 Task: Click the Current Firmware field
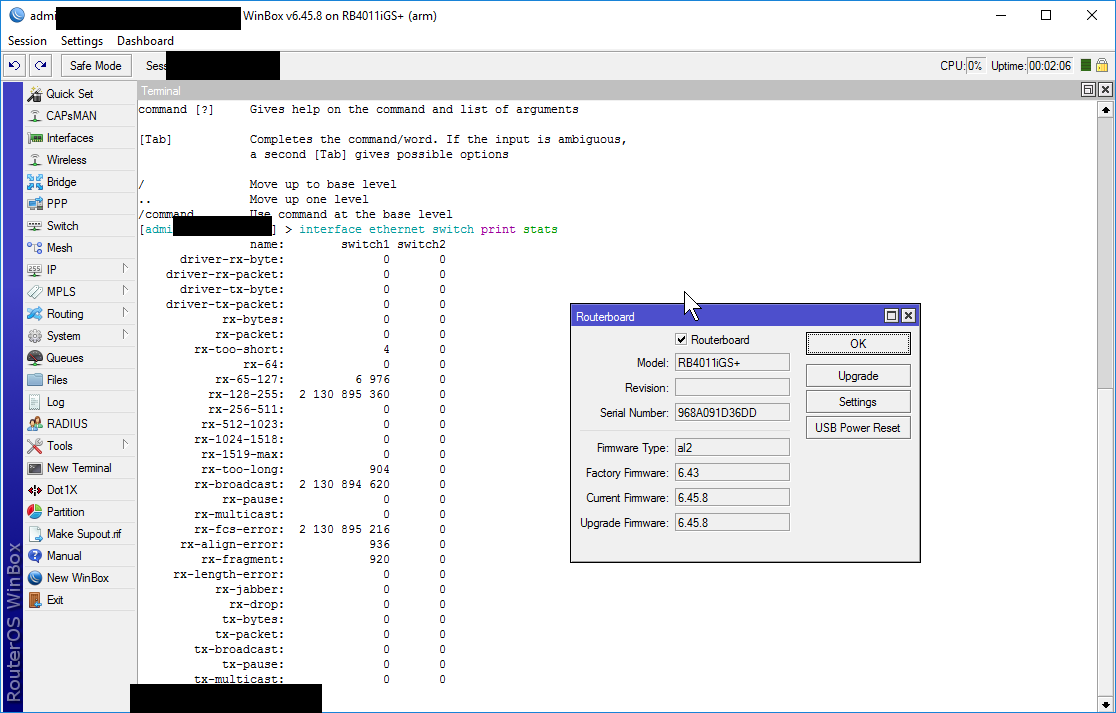(732, 497)
